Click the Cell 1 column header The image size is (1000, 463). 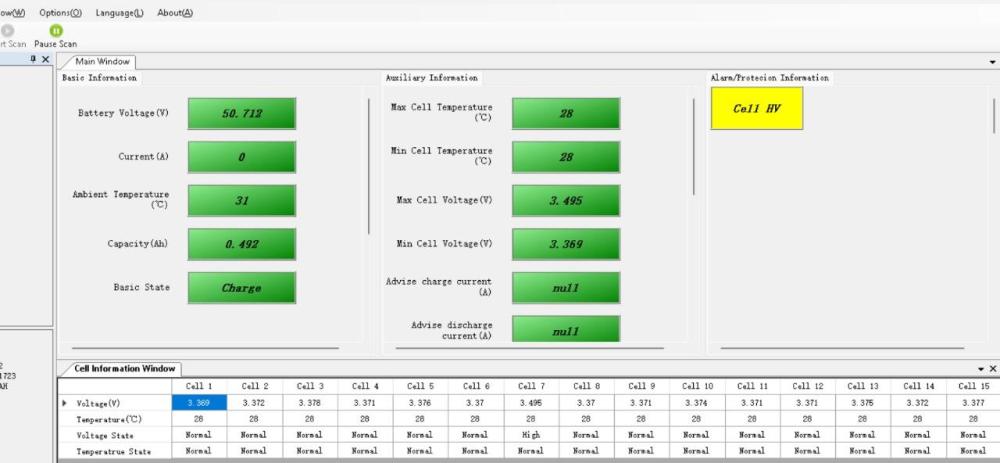[x=199, y=386]
